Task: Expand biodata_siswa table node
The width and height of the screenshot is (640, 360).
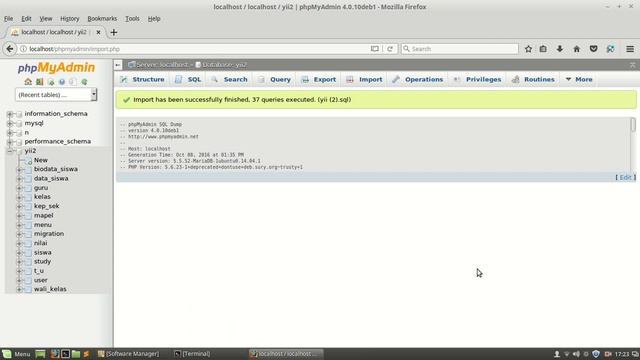Action: tap(19, 169)
